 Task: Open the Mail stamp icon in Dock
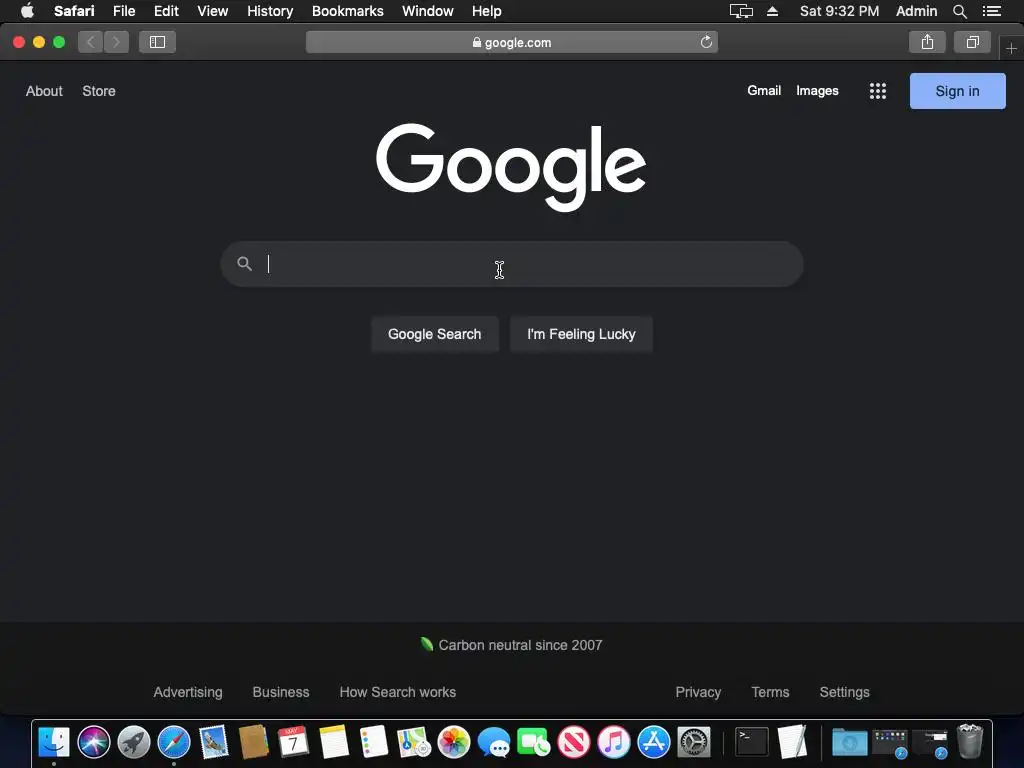[x=214, y=743]
